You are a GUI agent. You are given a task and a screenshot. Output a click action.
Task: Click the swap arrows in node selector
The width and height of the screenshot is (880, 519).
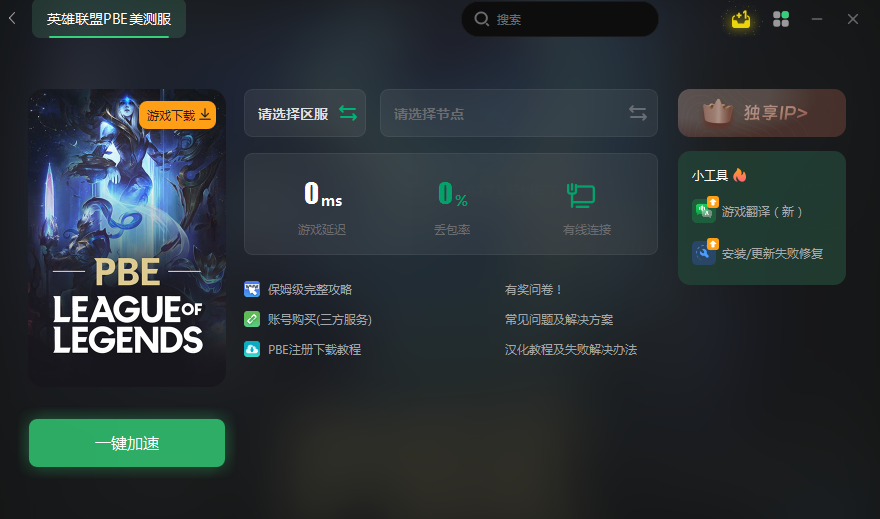tap(638, 113)
